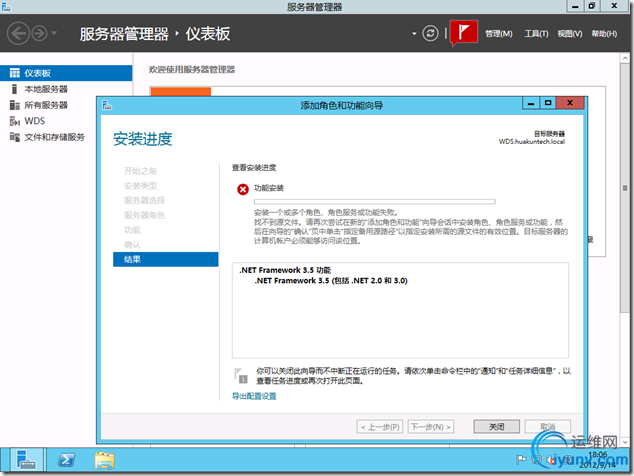The image size is (634, 476).
Task: Minimize the 添加角色和功能向导 window
Action: point(531,103)
